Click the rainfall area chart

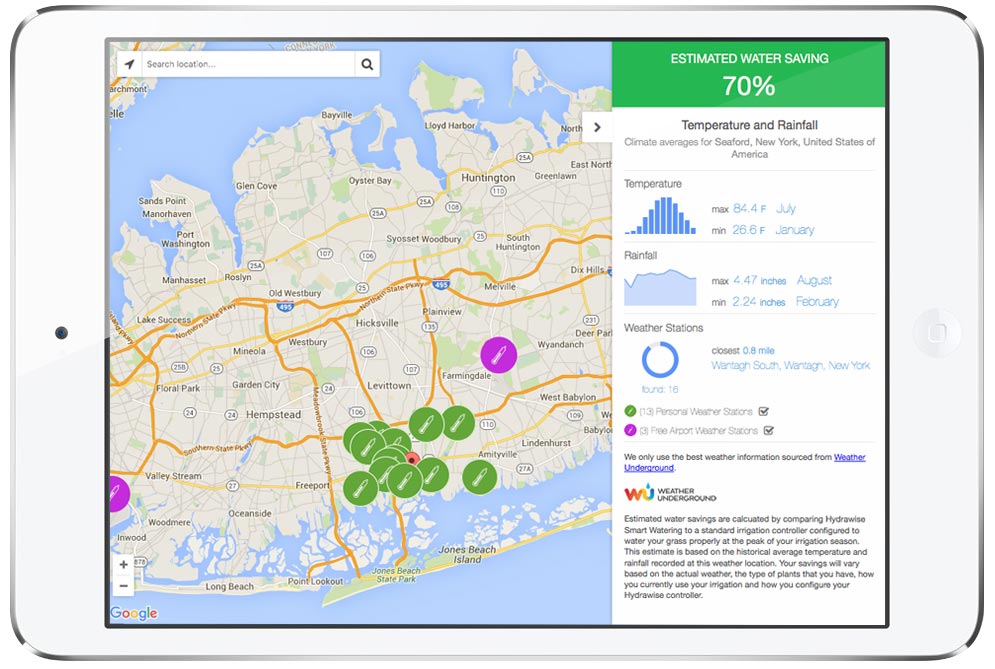[660, 289]
